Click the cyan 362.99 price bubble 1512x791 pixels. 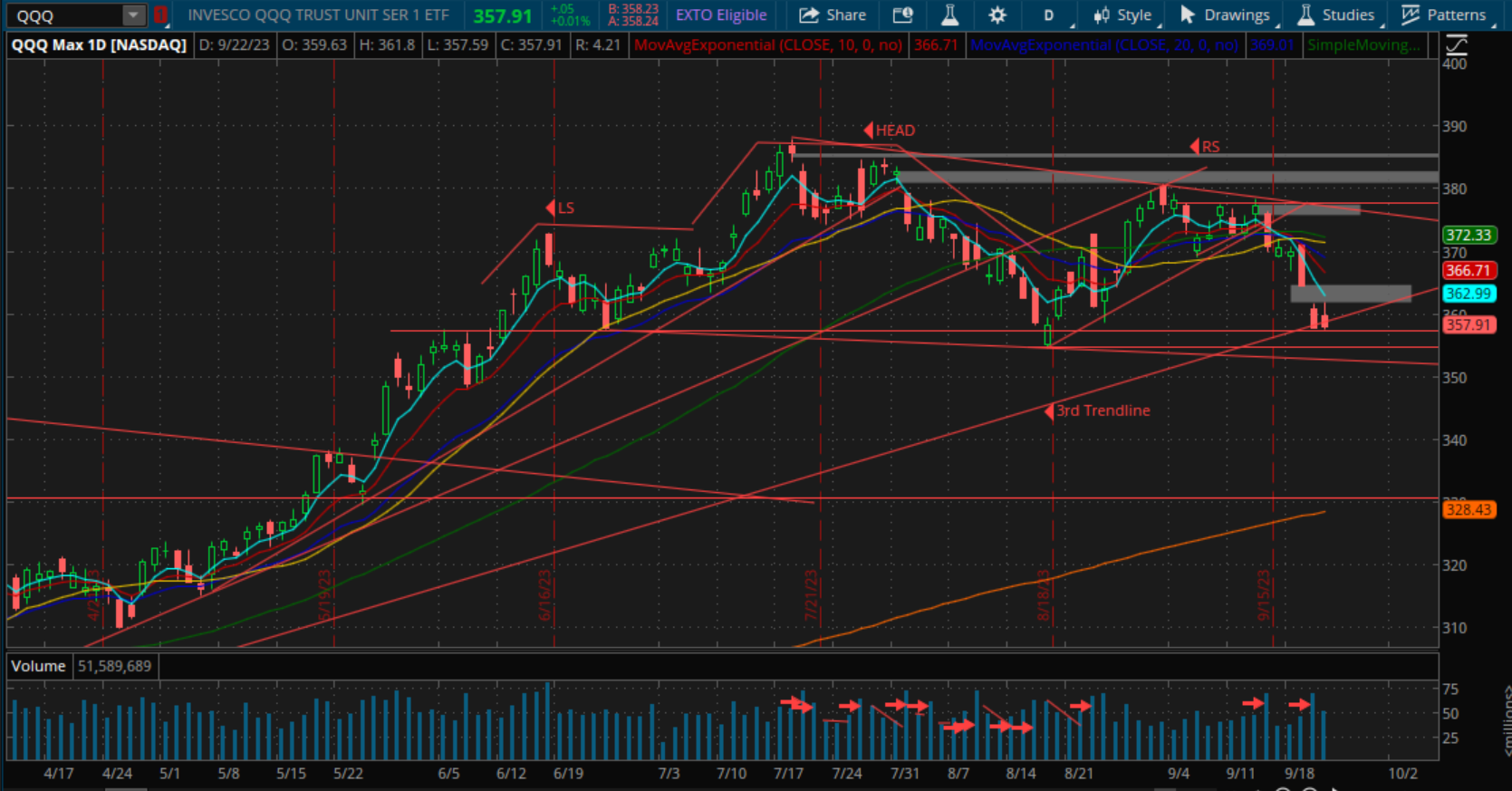point(1468,294)
